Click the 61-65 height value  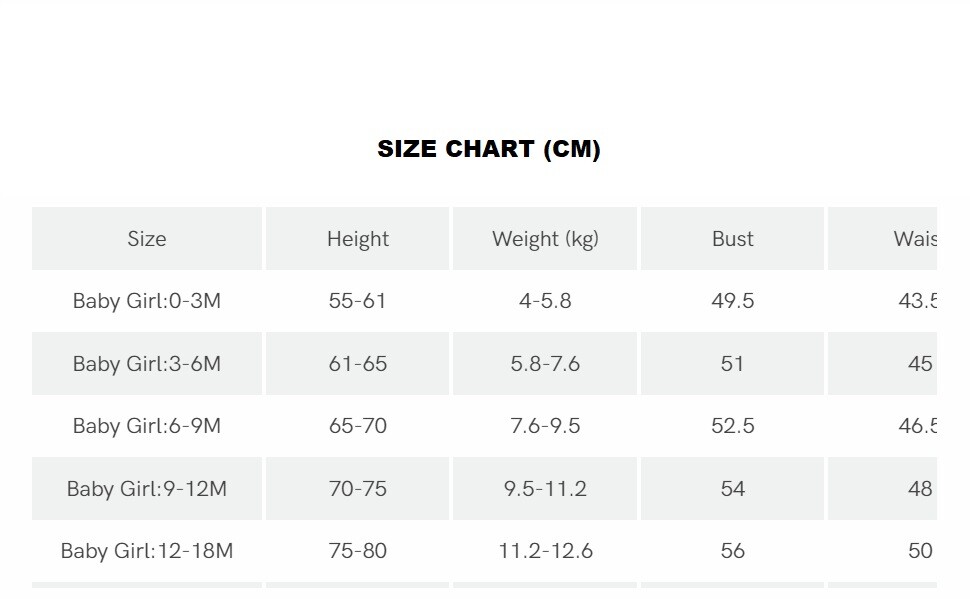click(357, 364)
